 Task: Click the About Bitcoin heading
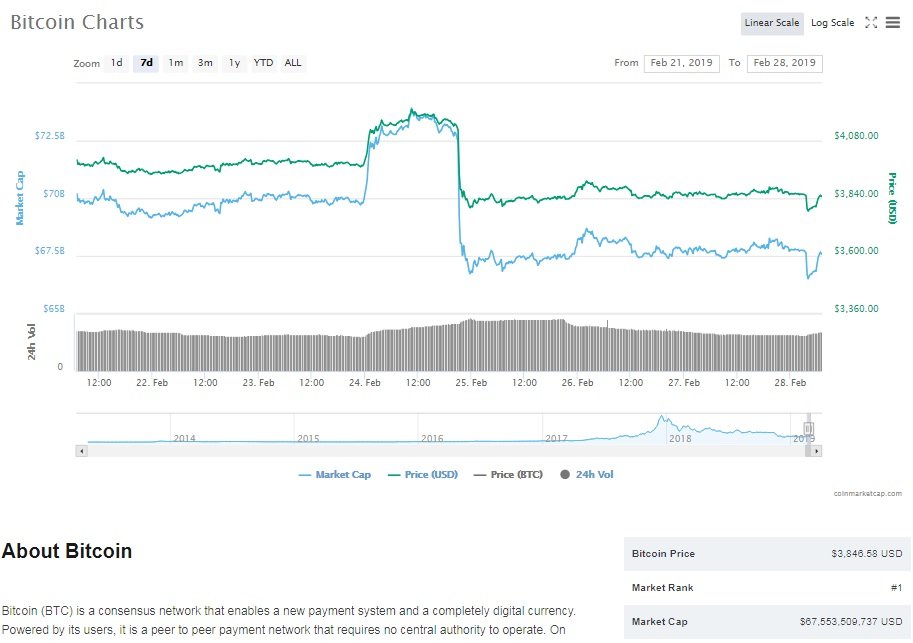click(67, 551)
